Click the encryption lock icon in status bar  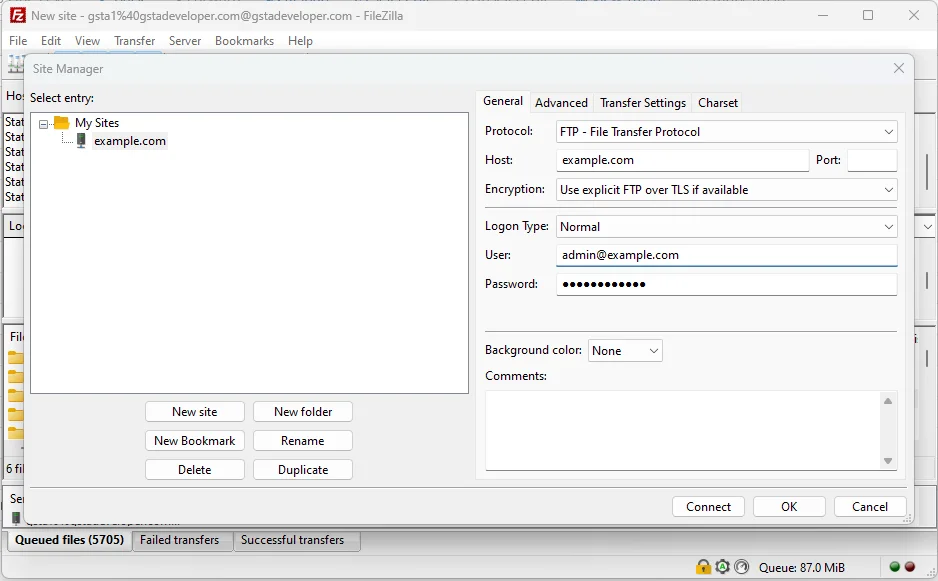[x=704, y=566]
